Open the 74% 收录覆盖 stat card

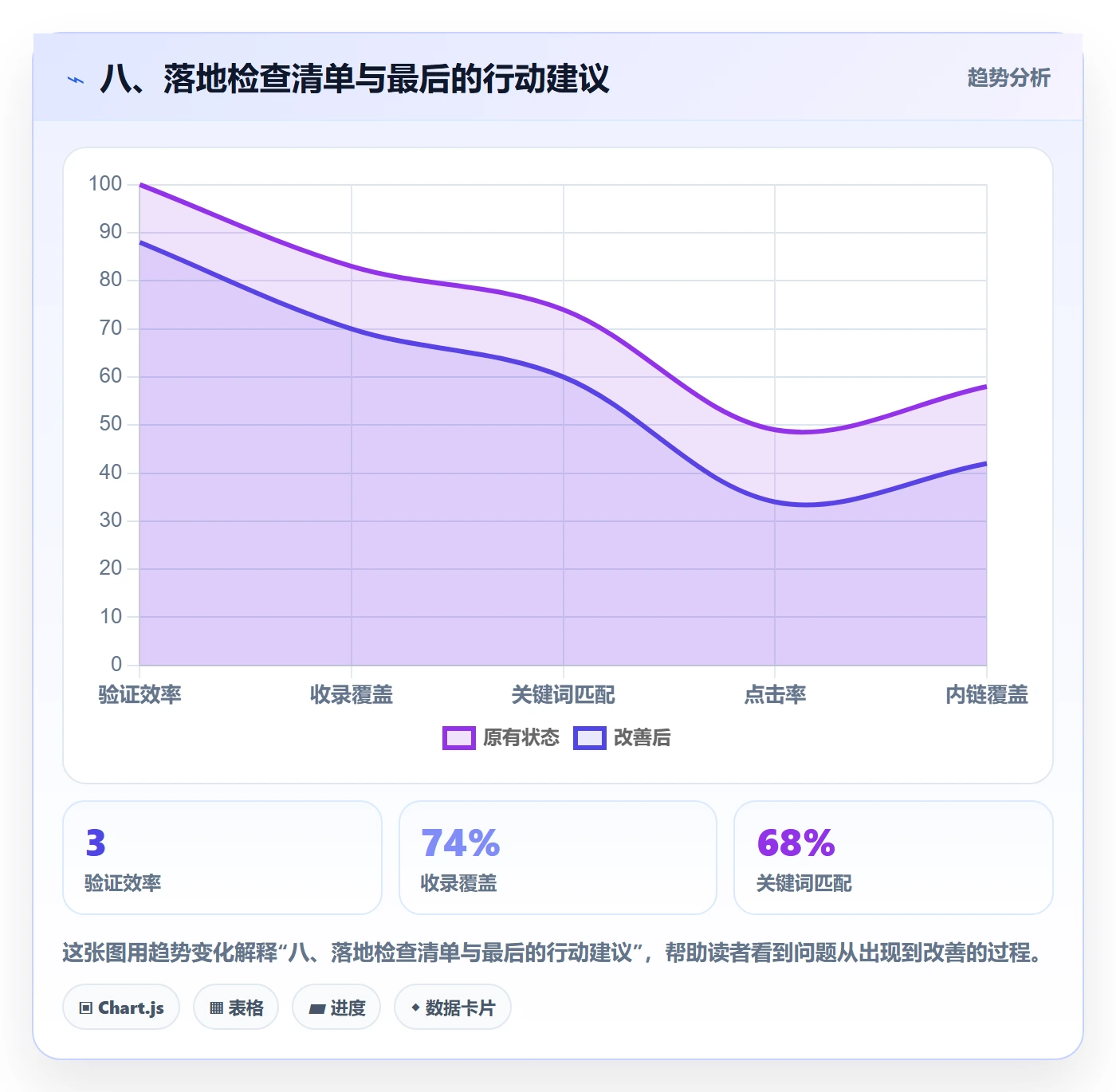pyautogui.click(x=558, y=858)
